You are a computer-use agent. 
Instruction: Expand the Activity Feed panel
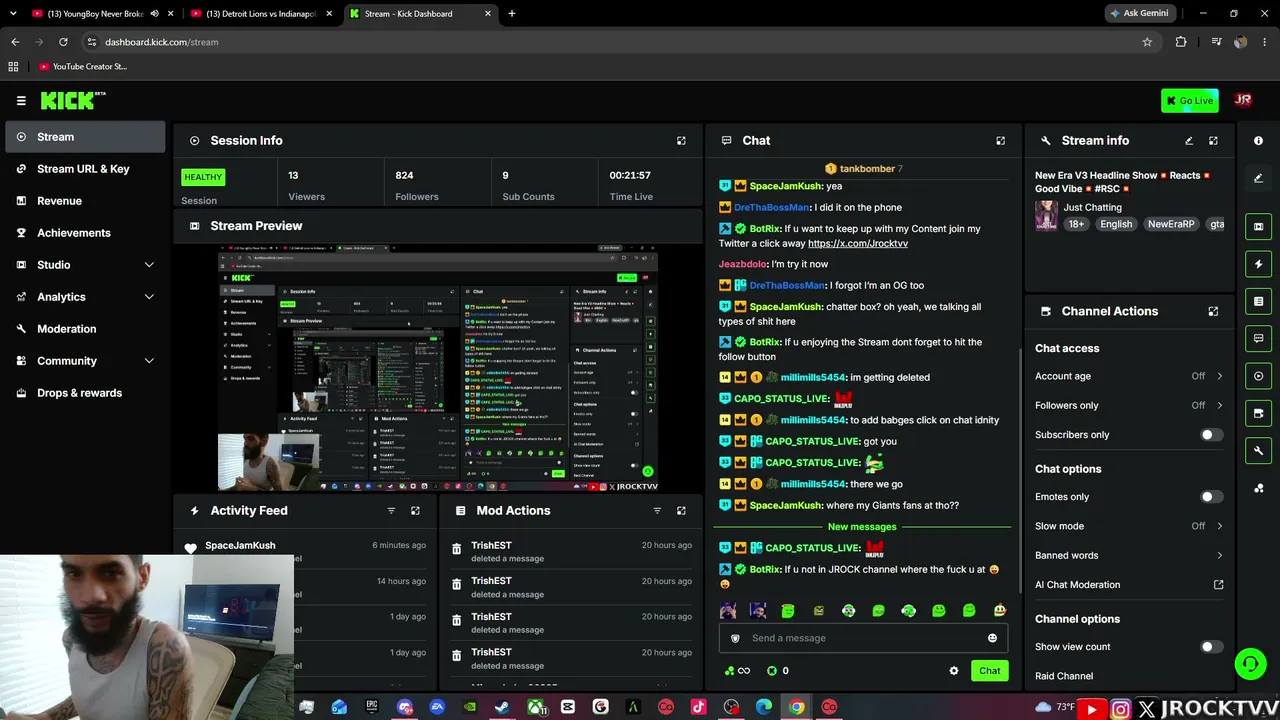(x=415, y=511)
